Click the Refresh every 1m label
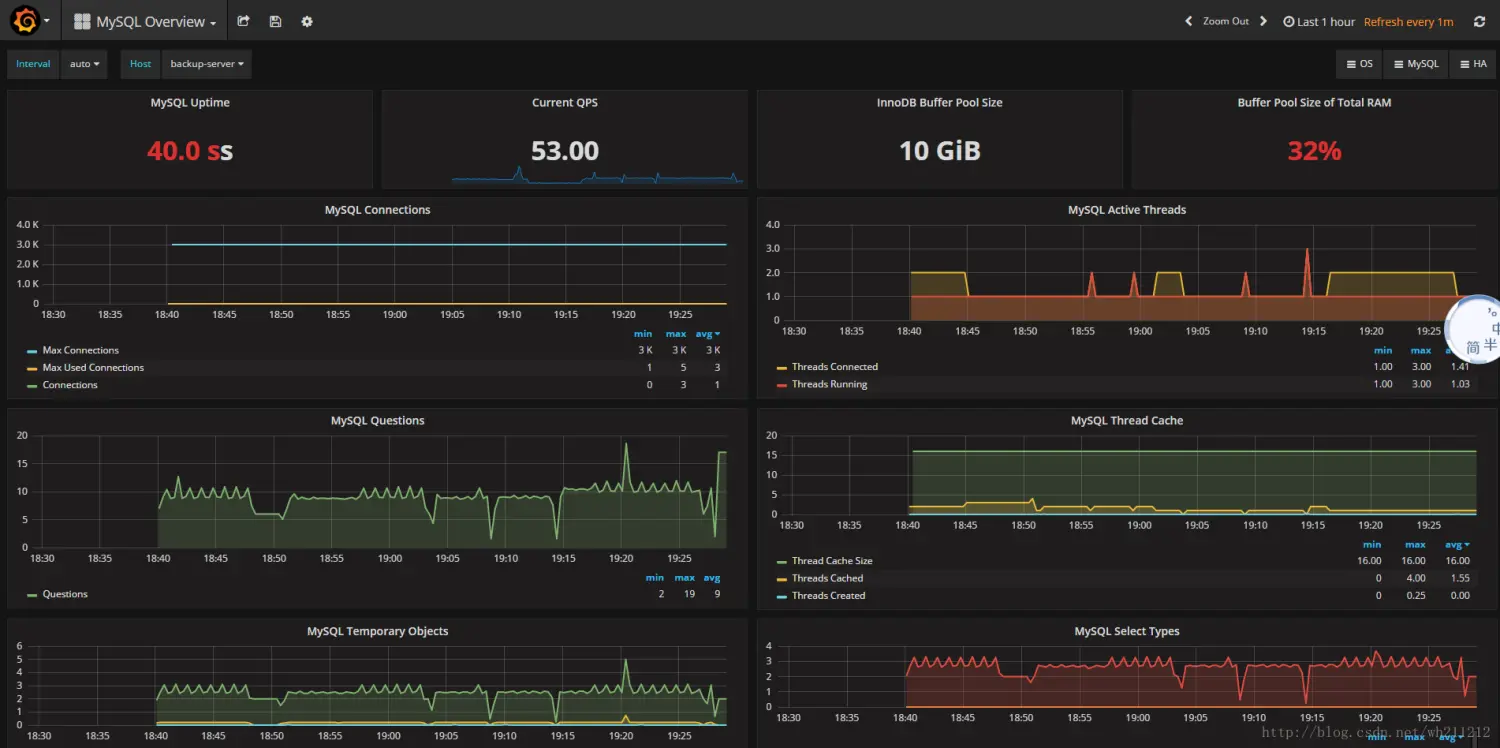The width and height of the screenshot is (1500, 748). click(1408, 21)
